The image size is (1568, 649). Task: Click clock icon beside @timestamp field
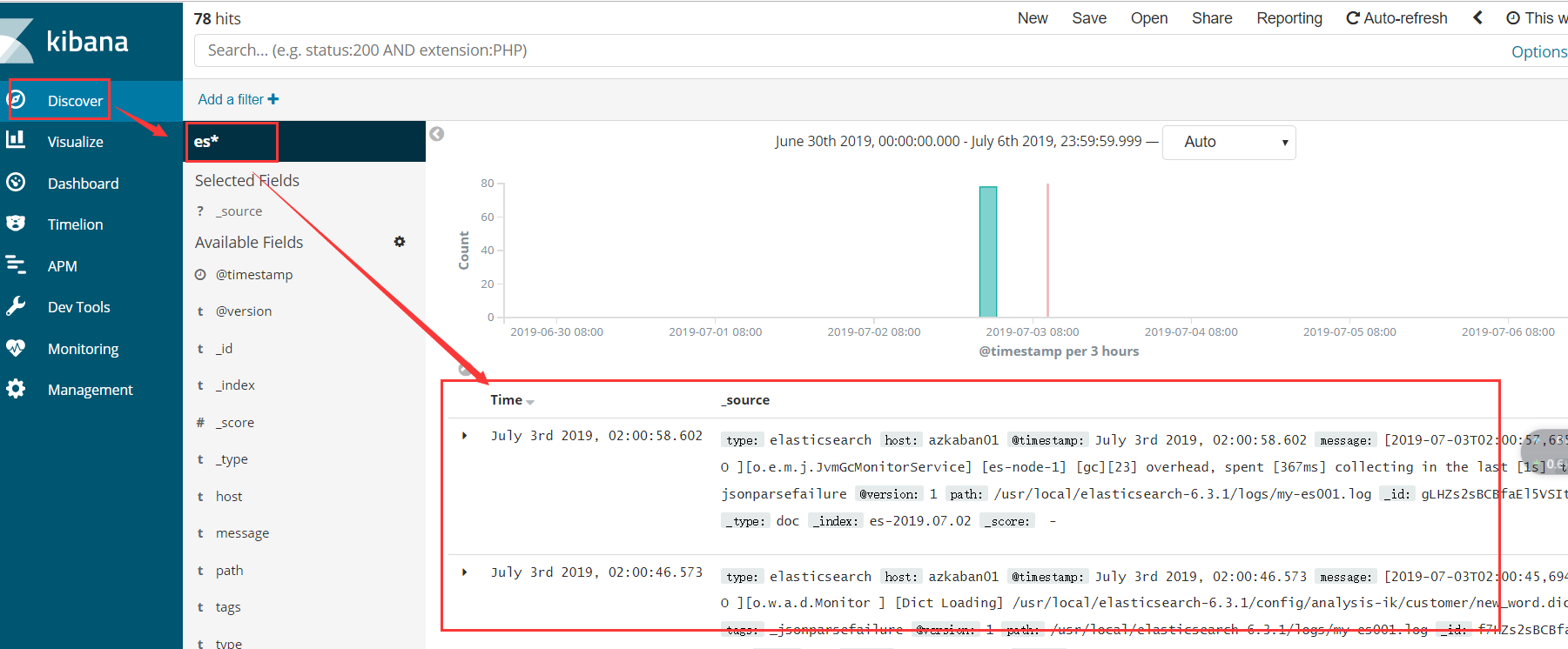pyautogui.click(x=200, y=275)
